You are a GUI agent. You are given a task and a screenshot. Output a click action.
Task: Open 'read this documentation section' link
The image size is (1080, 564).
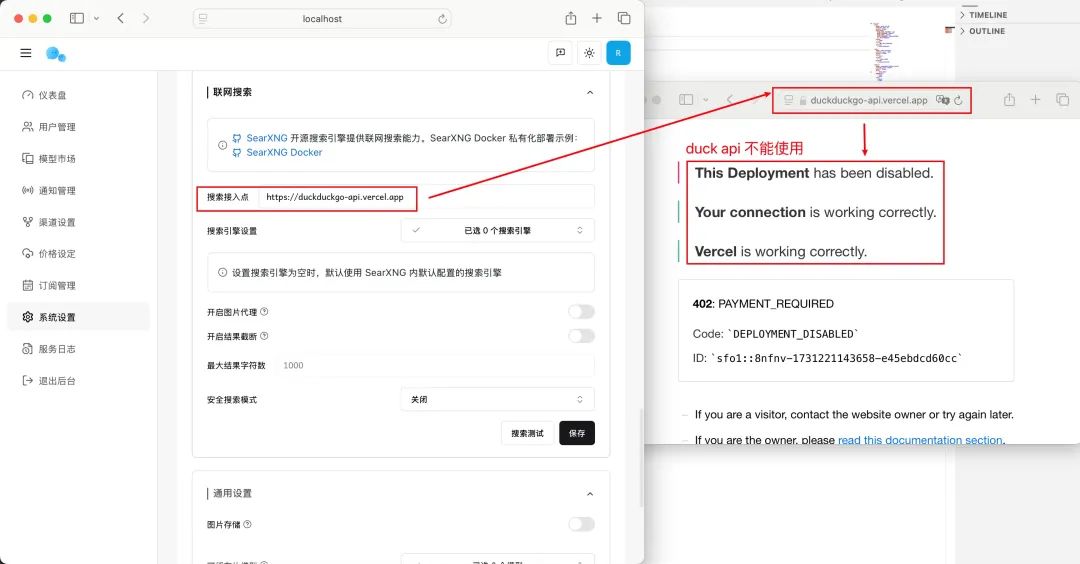(x=920, y=439)
